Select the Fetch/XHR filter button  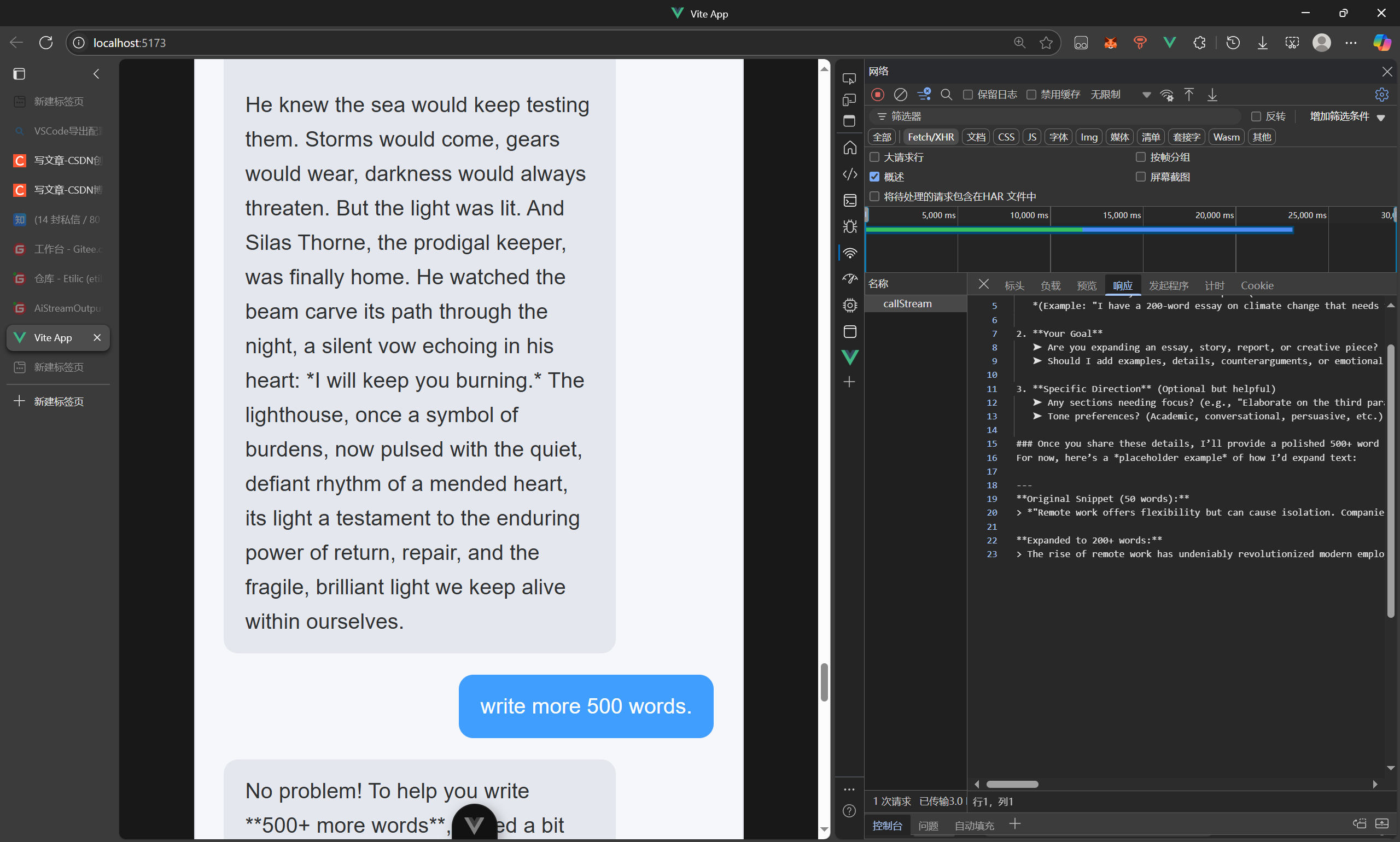930,137
